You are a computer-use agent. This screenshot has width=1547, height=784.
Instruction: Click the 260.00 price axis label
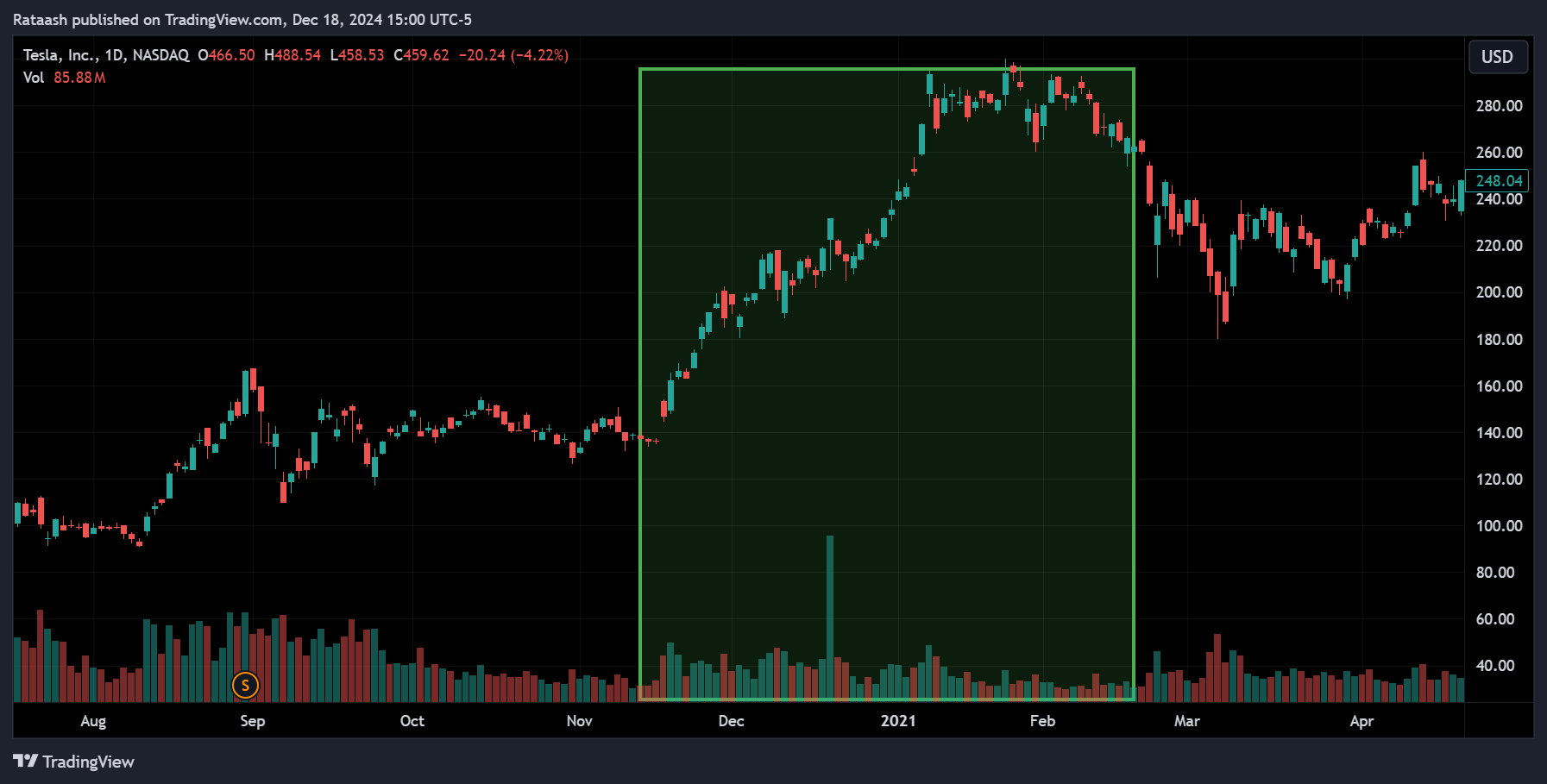[x=1499, y=153]
